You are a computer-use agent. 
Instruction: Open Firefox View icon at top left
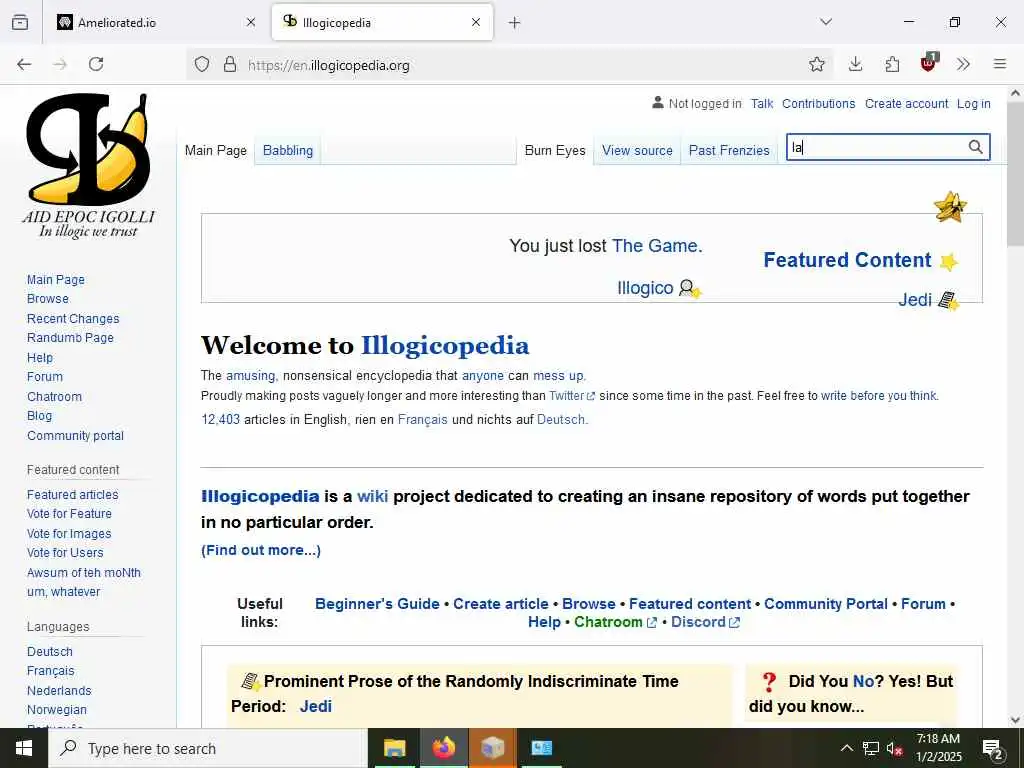click(20, 22)
